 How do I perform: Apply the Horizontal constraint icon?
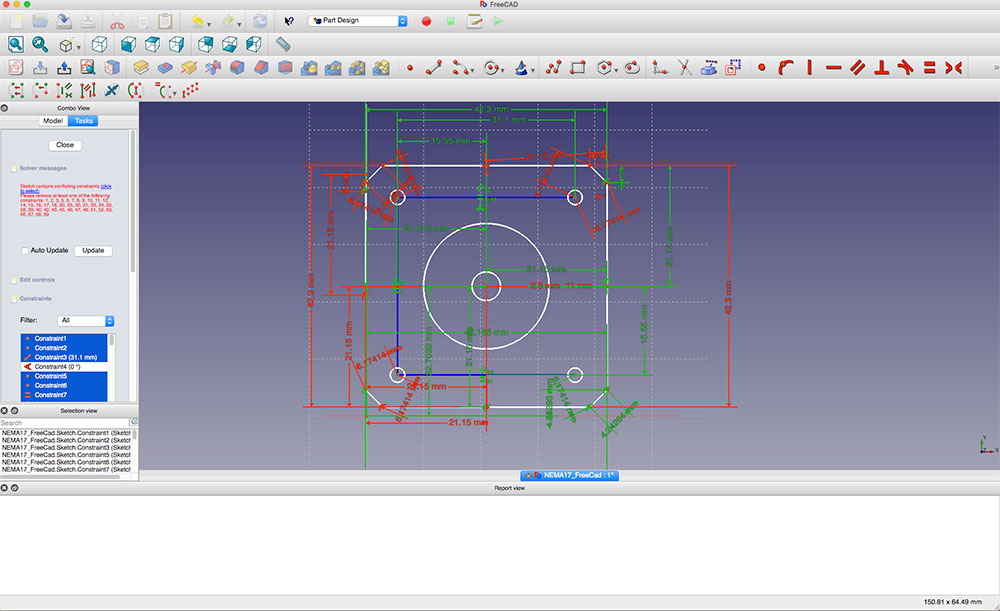834,68
